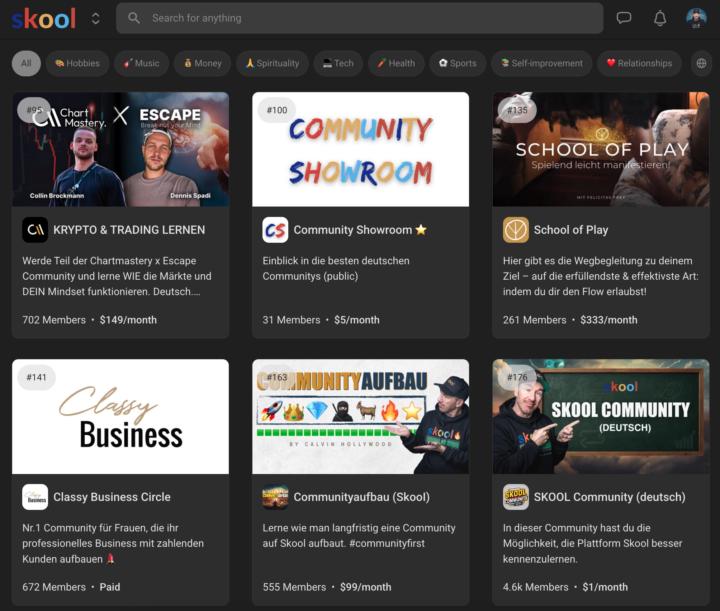Click '555 Members' text
Screen dimensions: 720x611
click(x=294, y=587)
